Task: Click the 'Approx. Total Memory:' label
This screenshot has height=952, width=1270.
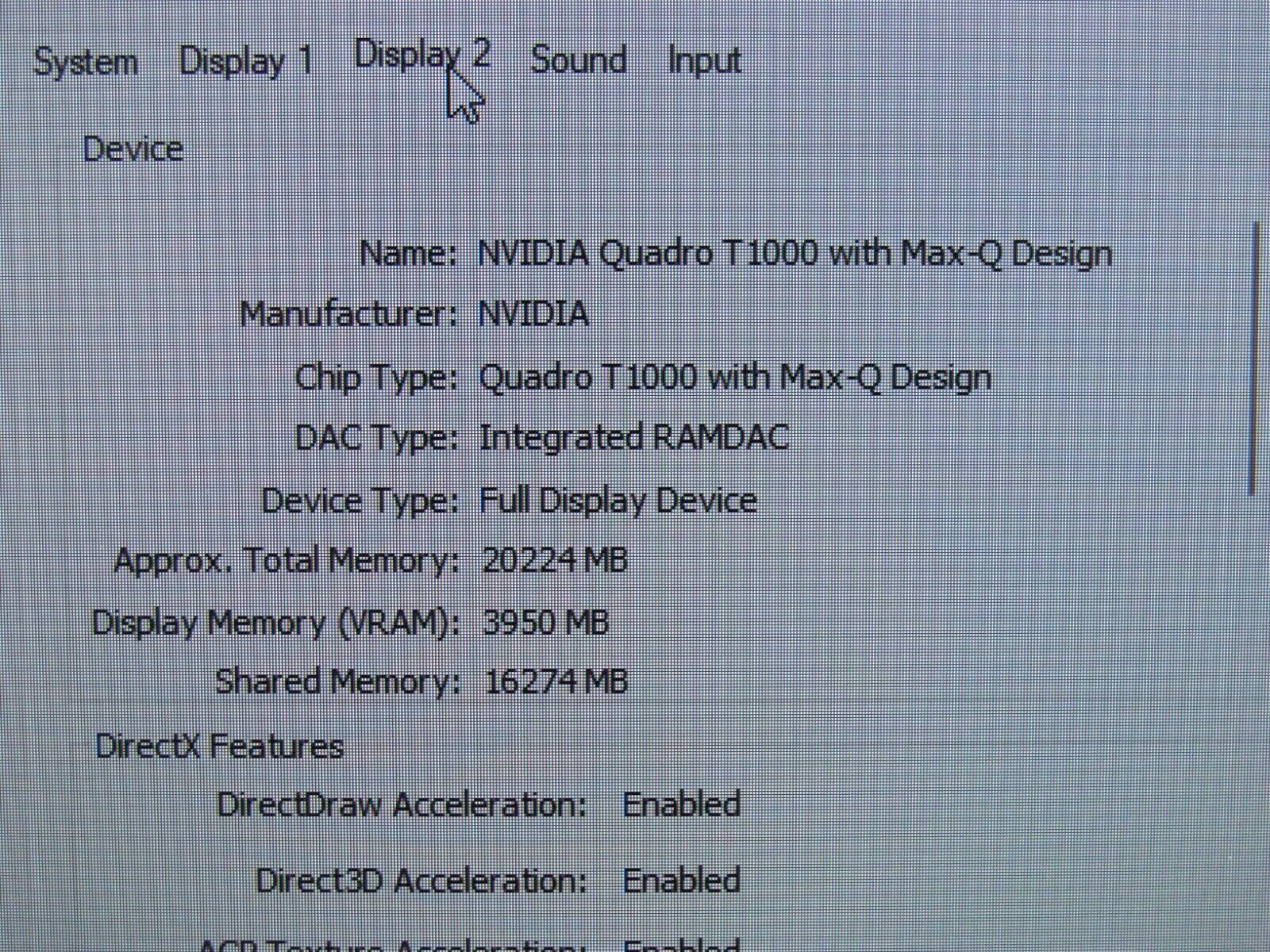Action: pos(287,562)
